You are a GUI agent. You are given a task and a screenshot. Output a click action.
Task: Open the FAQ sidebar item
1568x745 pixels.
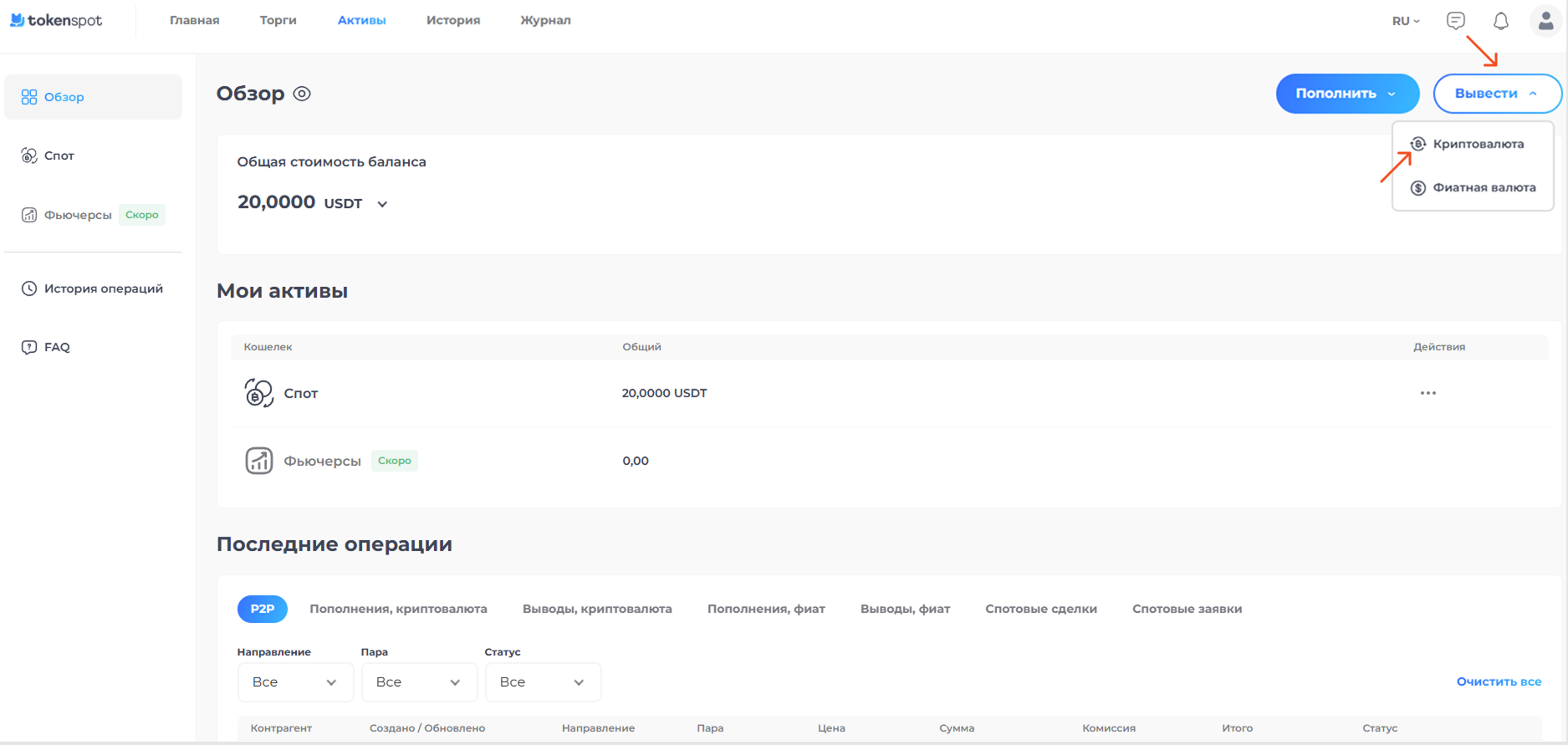click(56, 347)
